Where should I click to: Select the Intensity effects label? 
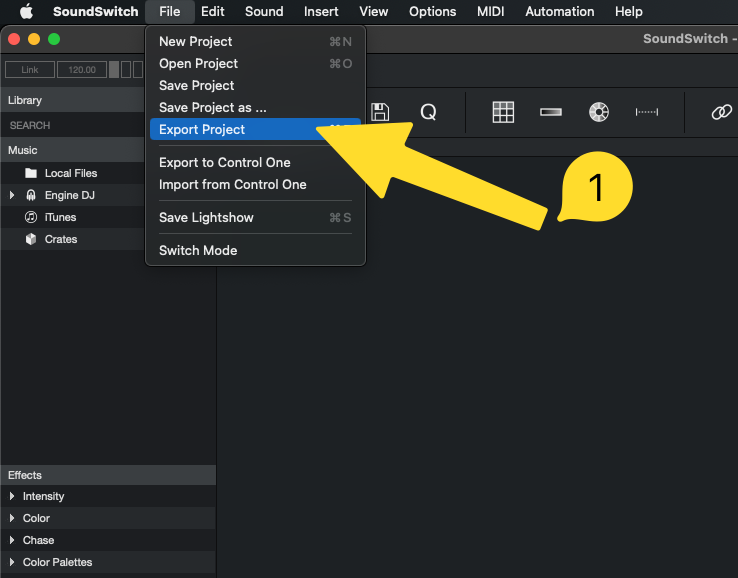[43, 496]
